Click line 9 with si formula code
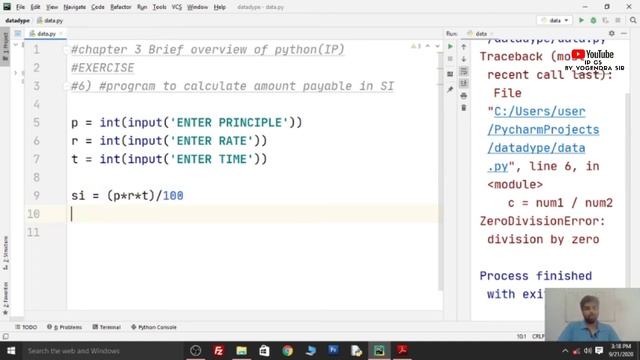 coord(127,196)
